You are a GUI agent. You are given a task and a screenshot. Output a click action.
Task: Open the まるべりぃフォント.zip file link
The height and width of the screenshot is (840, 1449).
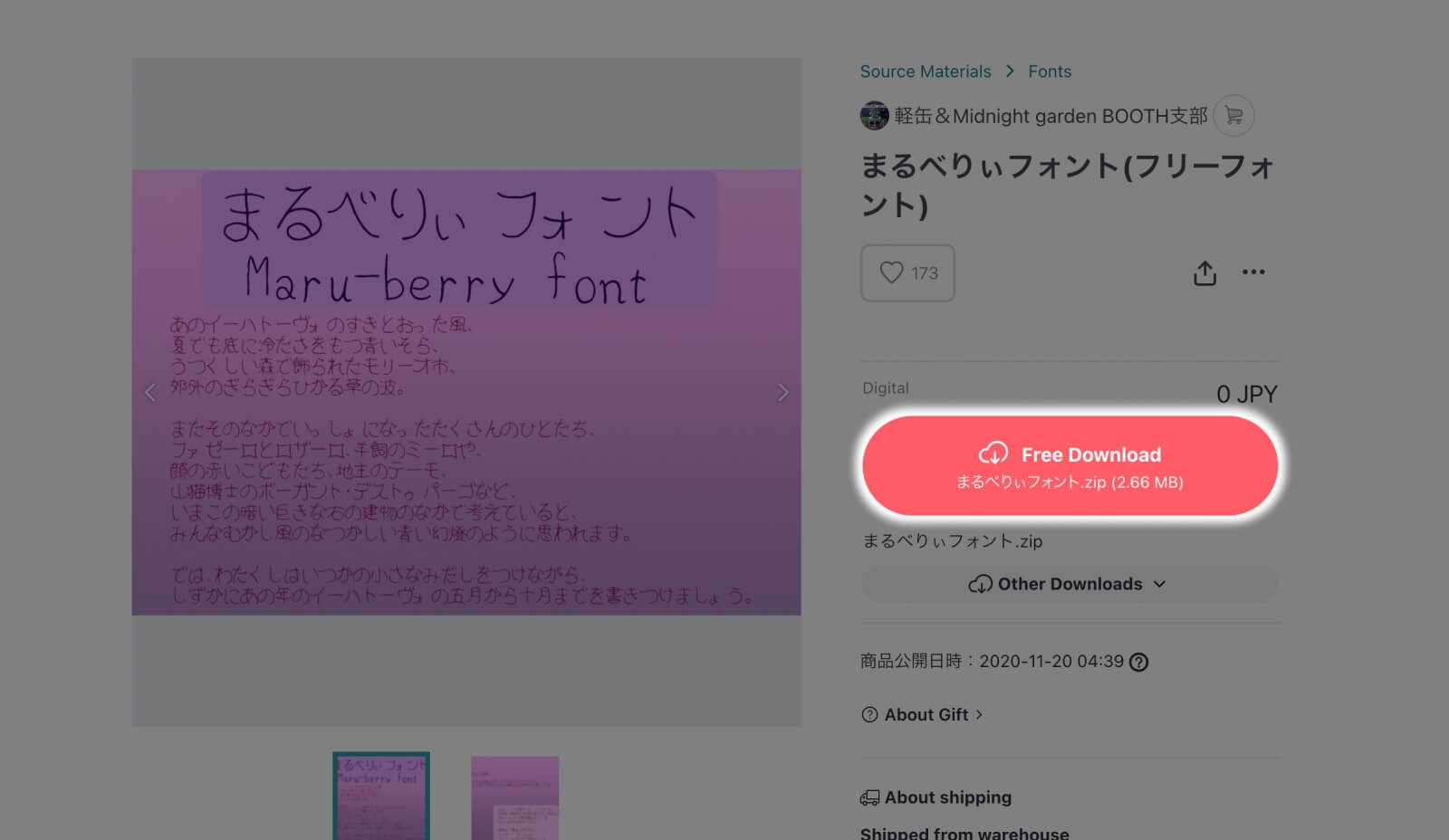(x=952, y=541)
